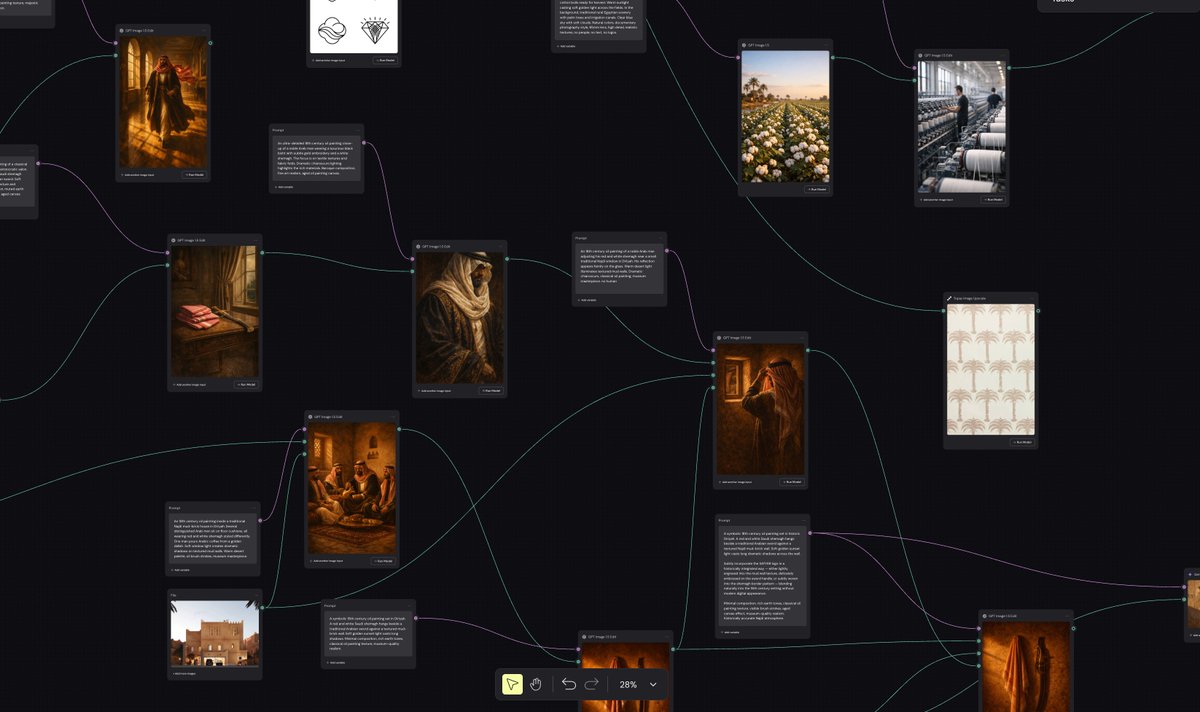Add another image input to seated men node
The width and height of the screenshot is (1200, 712).
[326, 561]
